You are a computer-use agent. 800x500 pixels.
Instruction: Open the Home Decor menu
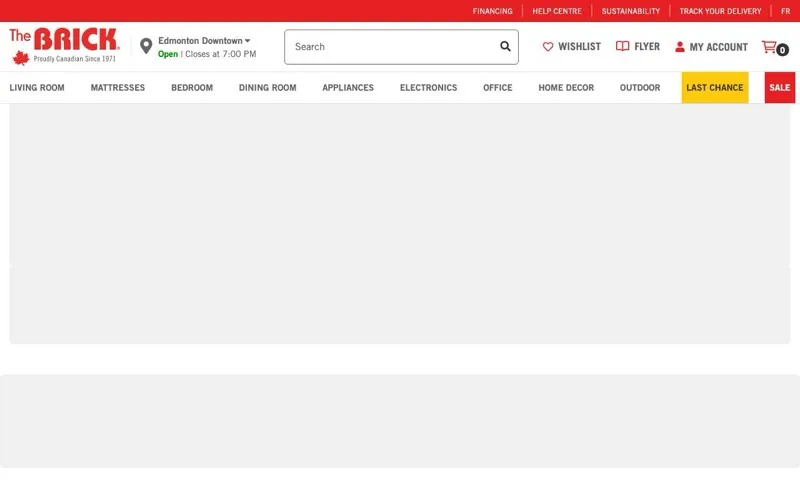click(566, 88)
